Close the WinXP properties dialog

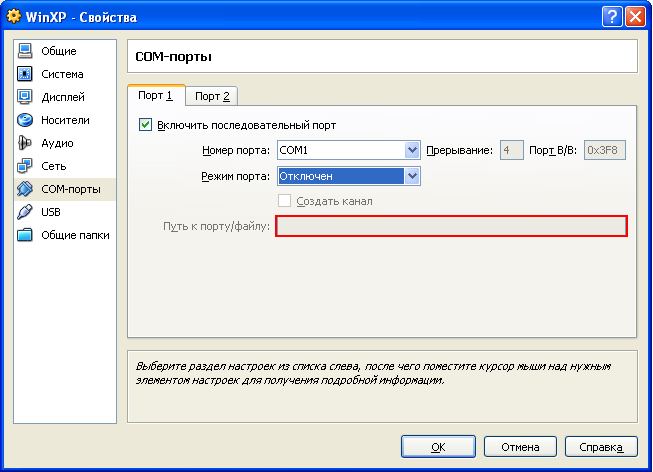(x=636, y=17)
